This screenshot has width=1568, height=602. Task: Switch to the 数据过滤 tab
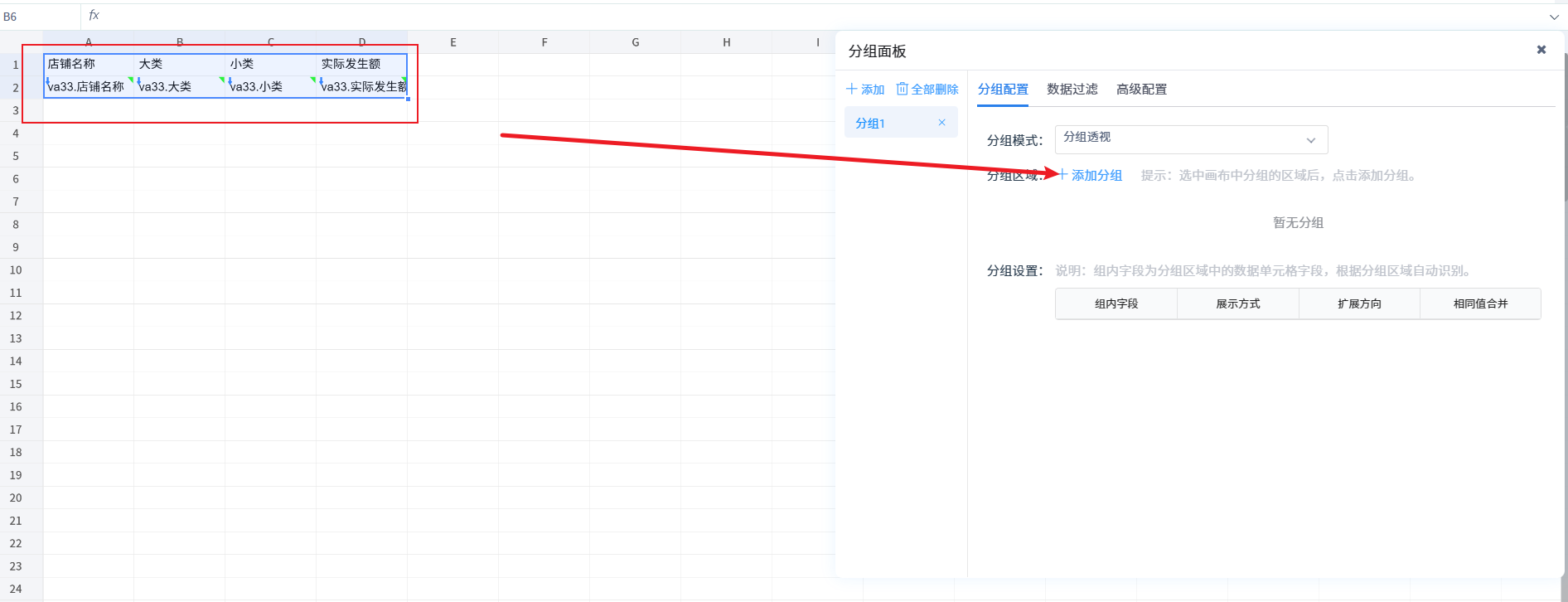point(1072,90)
